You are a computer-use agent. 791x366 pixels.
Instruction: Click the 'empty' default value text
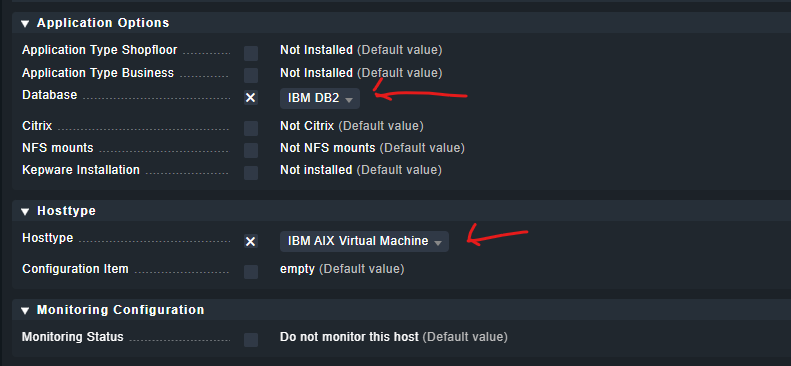[x=298, y=269]
